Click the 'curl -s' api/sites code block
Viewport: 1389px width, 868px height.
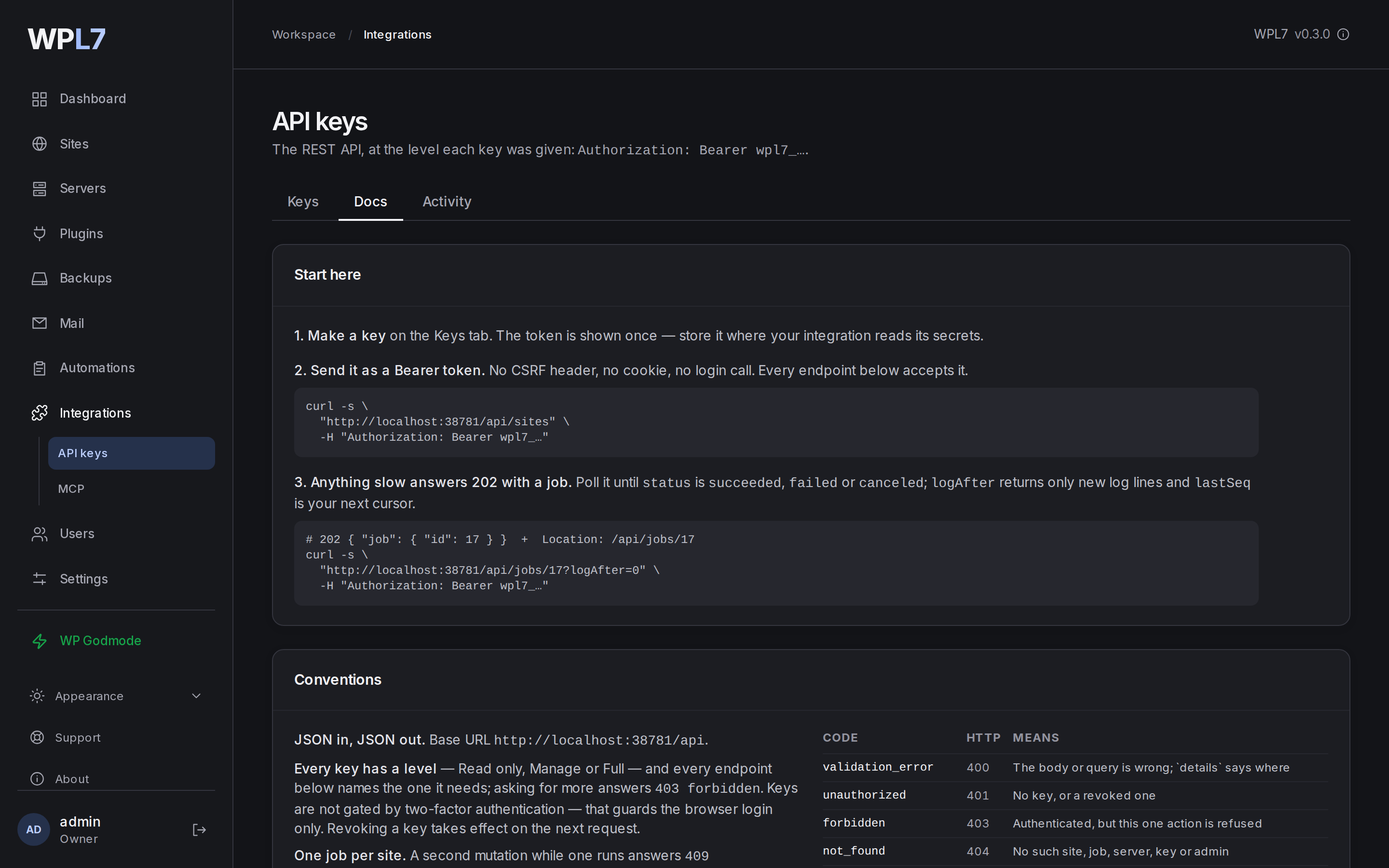pyautogui.click(x=776, y=422)
